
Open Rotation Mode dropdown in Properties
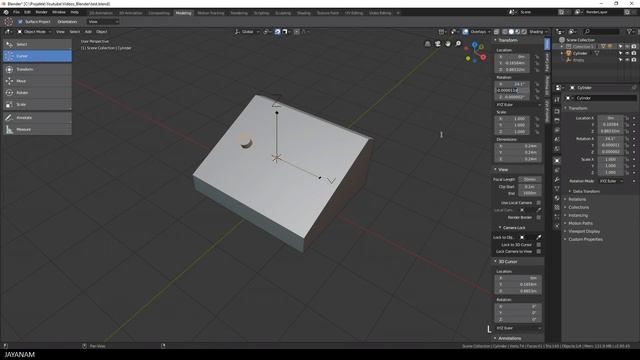(611, 181)
